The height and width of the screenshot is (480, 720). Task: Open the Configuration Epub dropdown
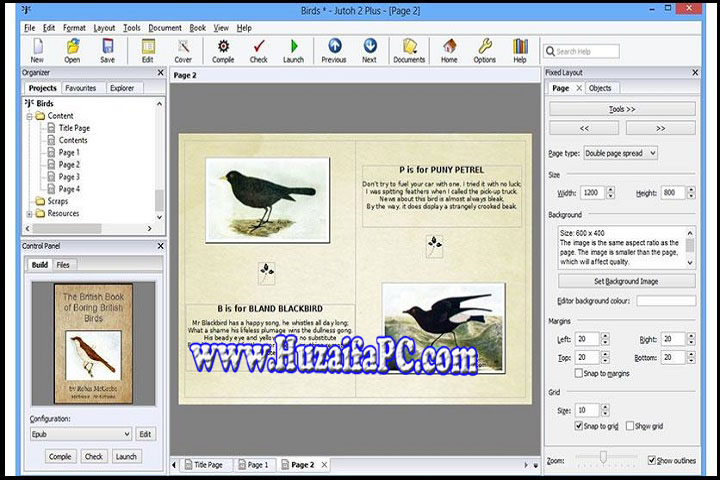81,434
